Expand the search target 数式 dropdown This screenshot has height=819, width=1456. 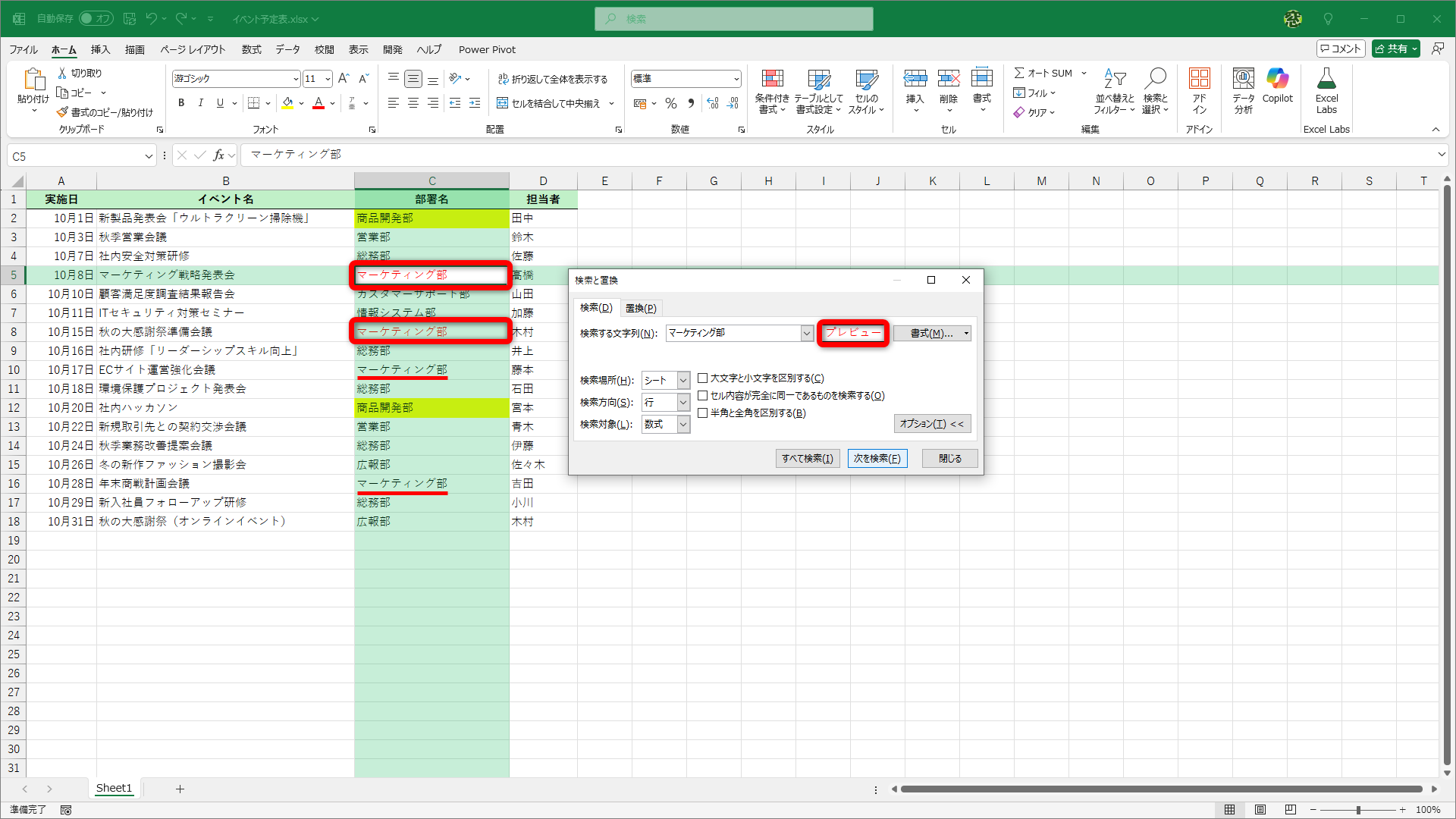pos(683,424)
